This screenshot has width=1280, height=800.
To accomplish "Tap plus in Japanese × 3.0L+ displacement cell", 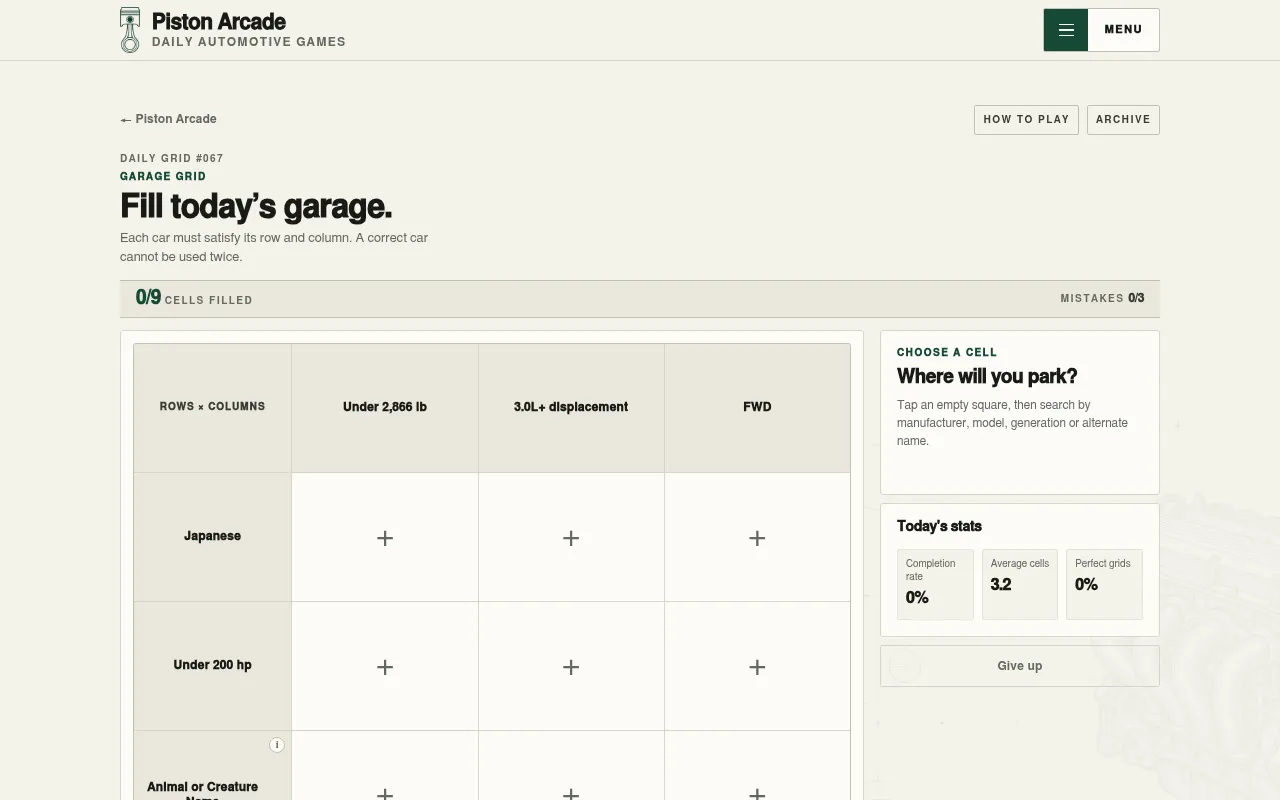I will [x=571, y=537].
